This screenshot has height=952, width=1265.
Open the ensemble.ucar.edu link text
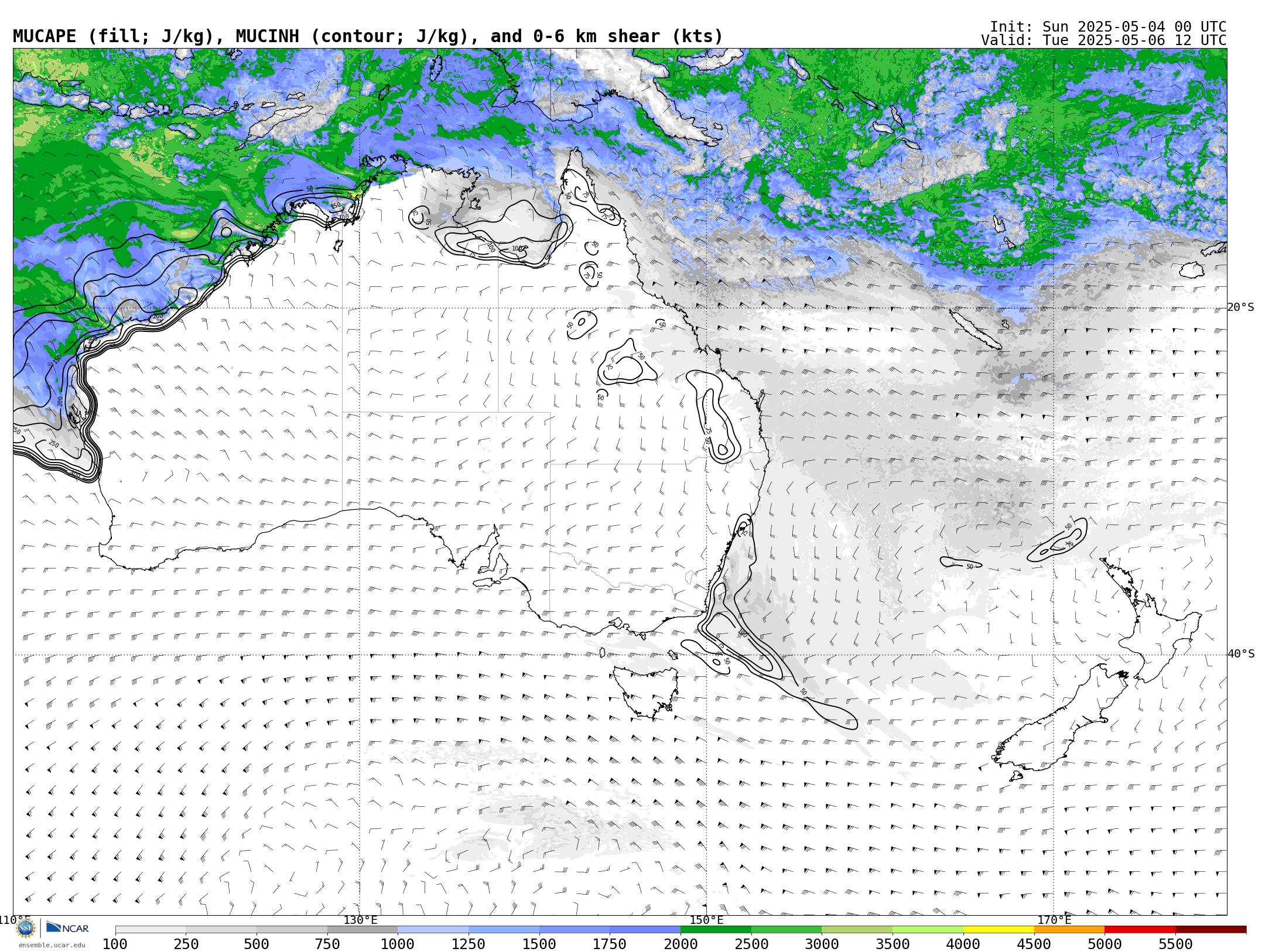52,945
